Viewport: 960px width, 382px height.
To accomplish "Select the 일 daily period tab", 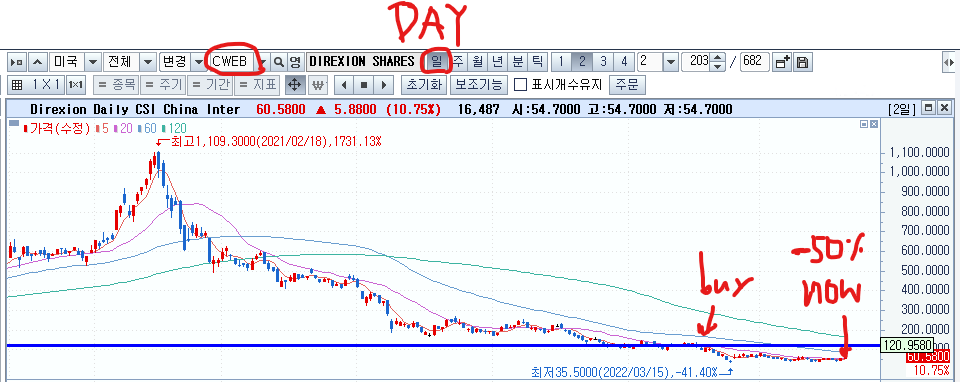I will coord(437,61).
